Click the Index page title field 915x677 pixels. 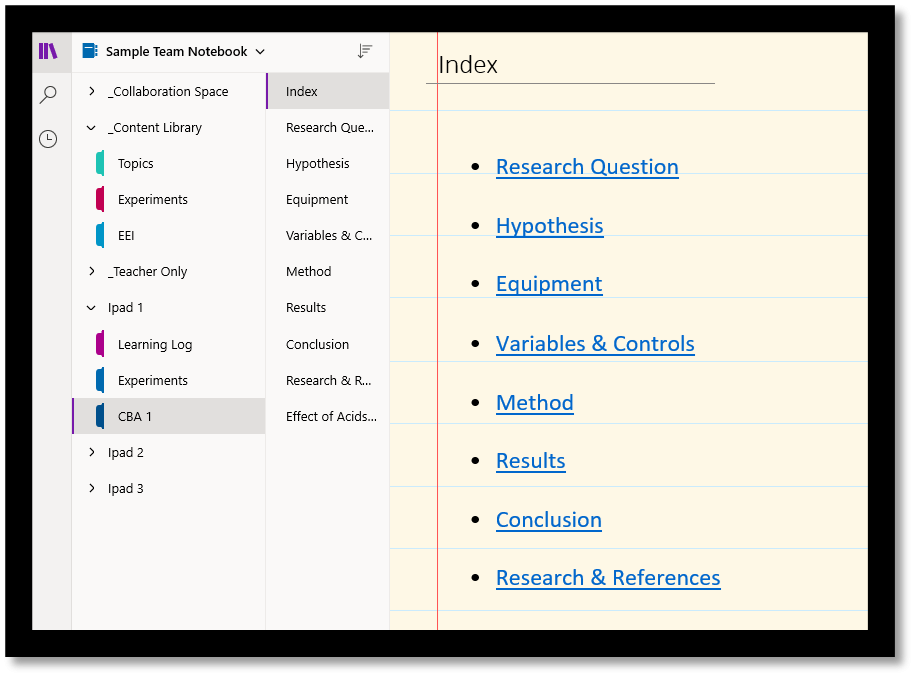pyautogui.click(x=570, y=65)
